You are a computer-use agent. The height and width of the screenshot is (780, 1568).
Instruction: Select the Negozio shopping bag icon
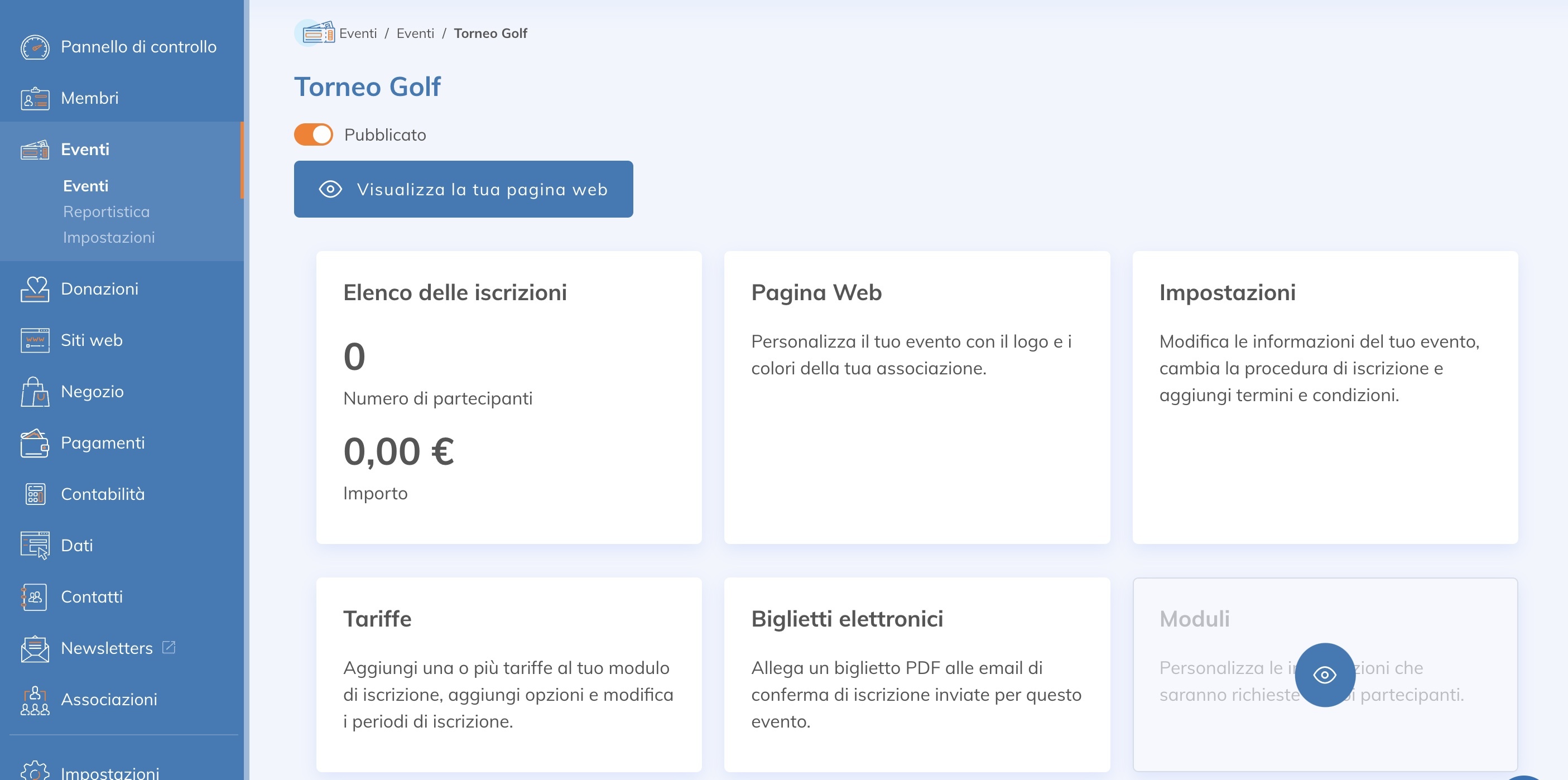tap(35, 391)
